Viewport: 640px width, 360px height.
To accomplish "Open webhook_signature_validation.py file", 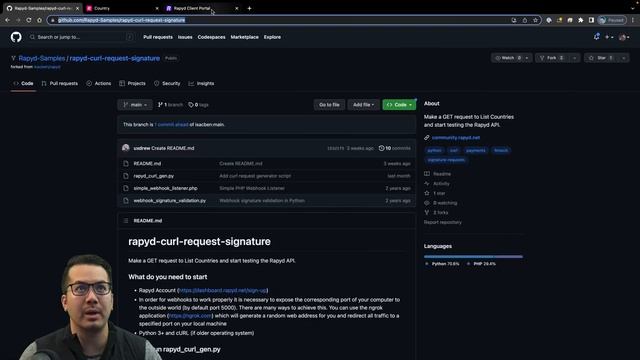I will (x=169, y=201).
